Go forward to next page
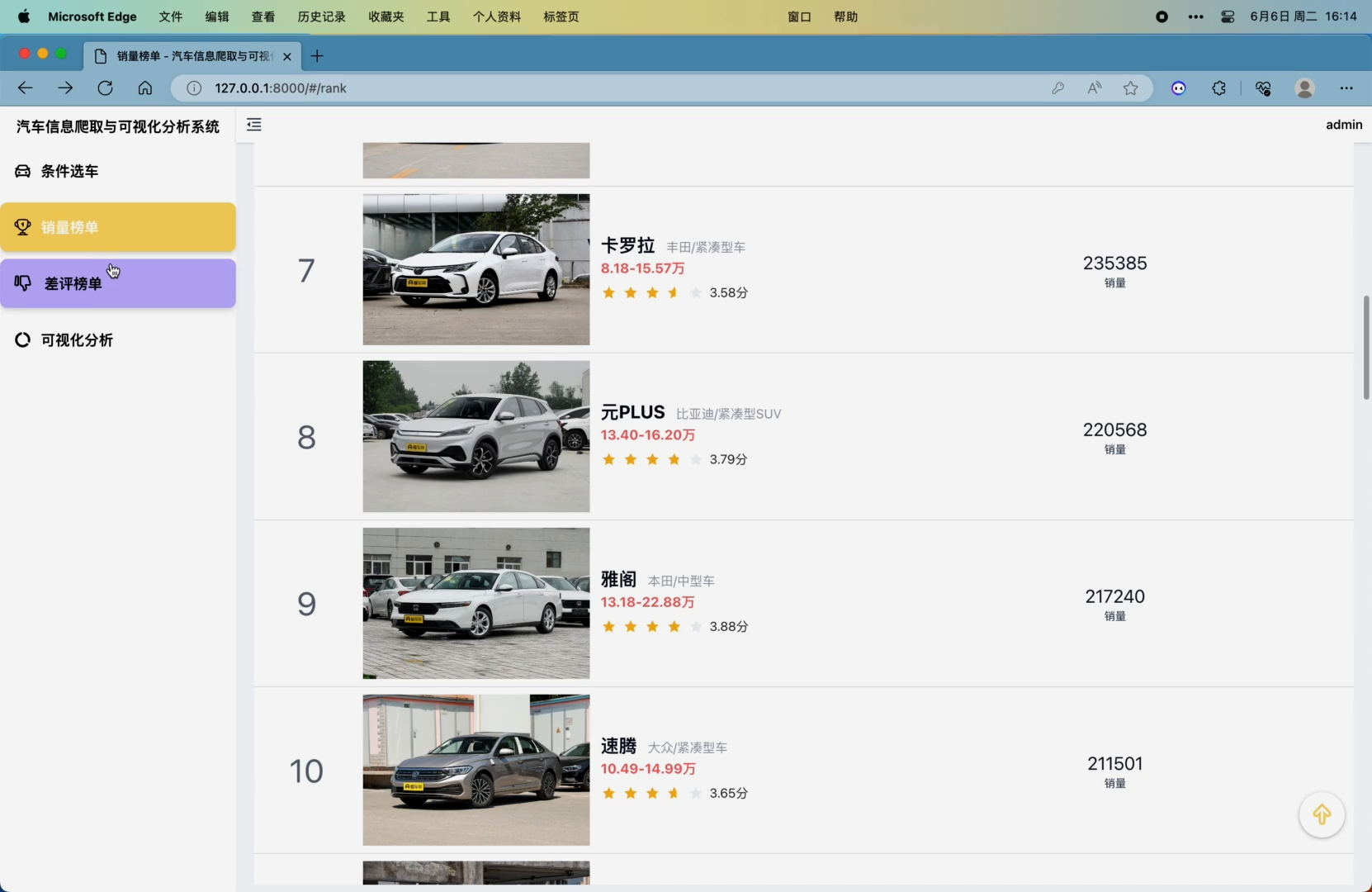 pyautogui.click(x=65, y=88)
